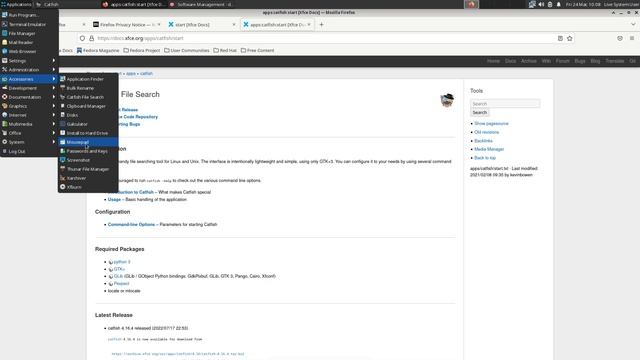Launch Terminal Emulator via its menu icon

[4, 24]
